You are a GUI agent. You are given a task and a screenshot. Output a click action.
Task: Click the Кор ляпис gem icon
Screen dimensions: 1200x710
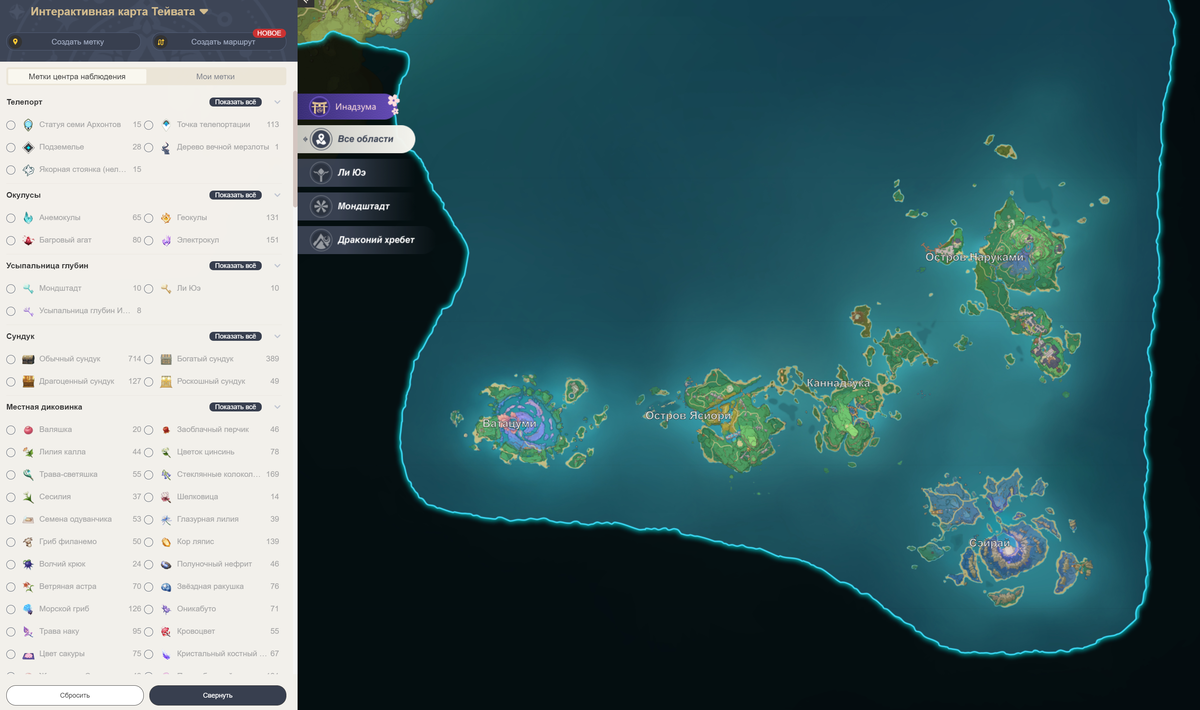coord(166,542)
